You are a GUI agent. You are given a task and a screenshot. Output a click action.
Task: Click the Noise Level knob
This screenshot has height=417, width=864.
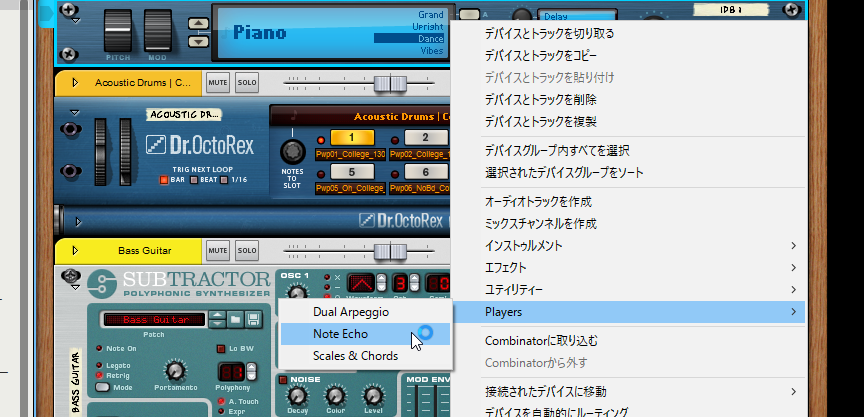372,396
